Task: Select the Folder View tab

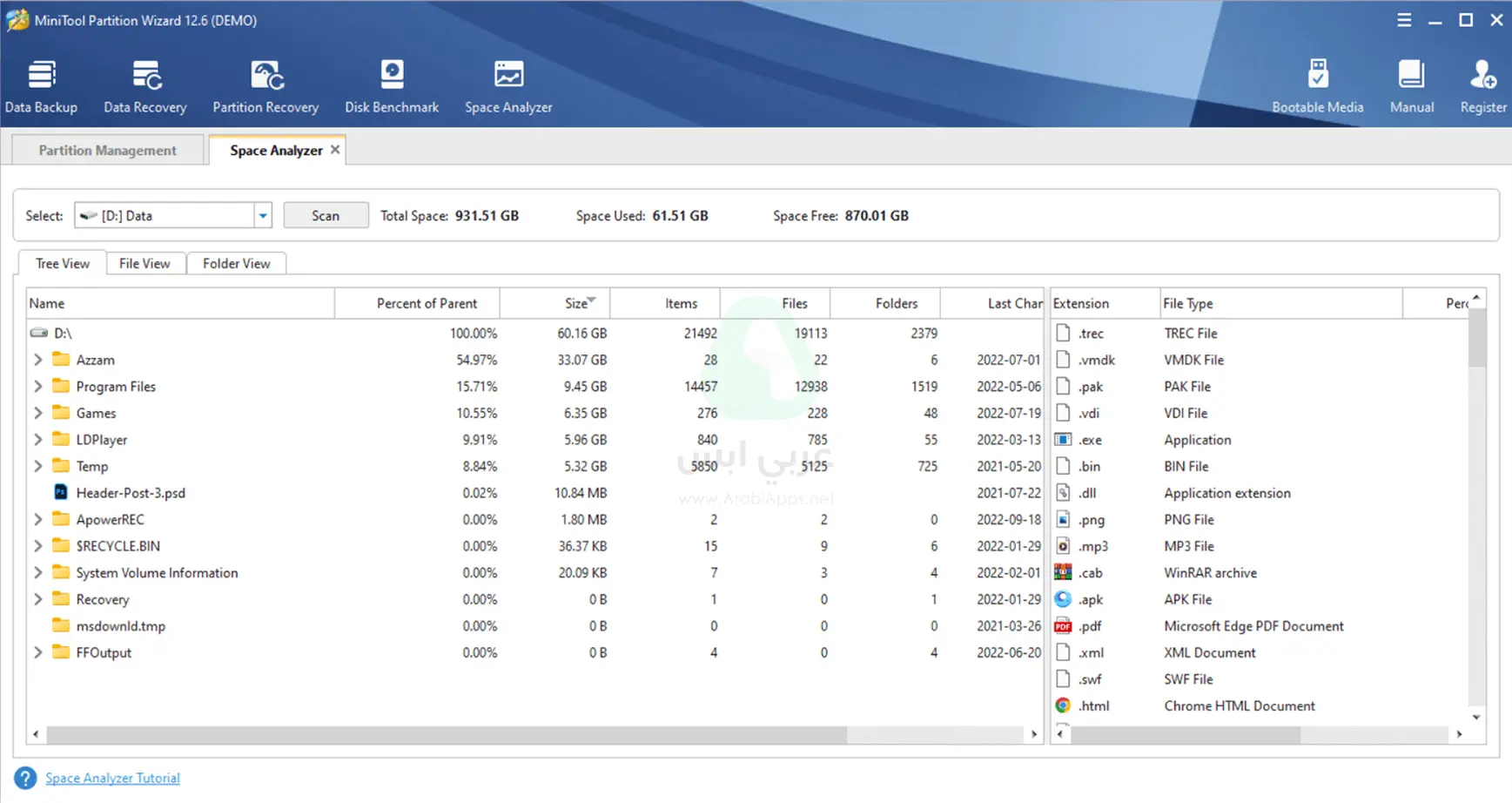Action: [x=236, y=264]
